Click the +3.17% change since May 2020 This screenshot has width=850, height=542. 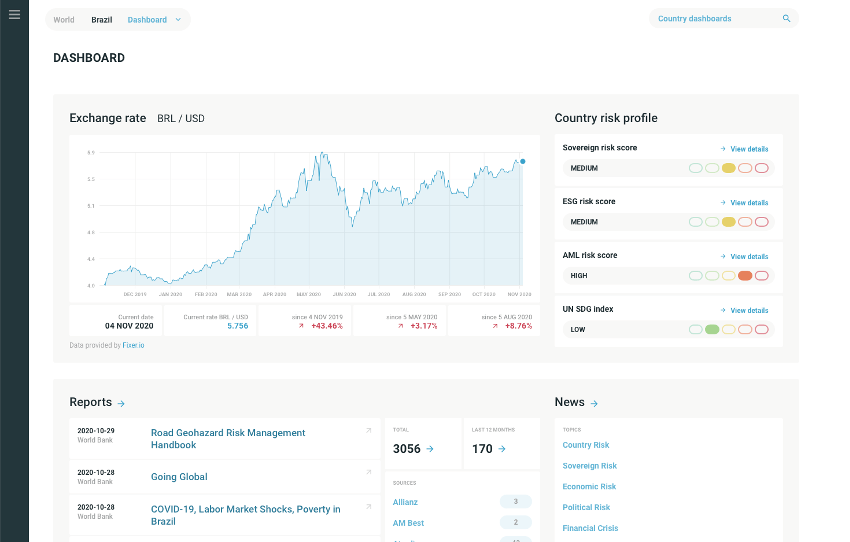click(x=423, y=326)
